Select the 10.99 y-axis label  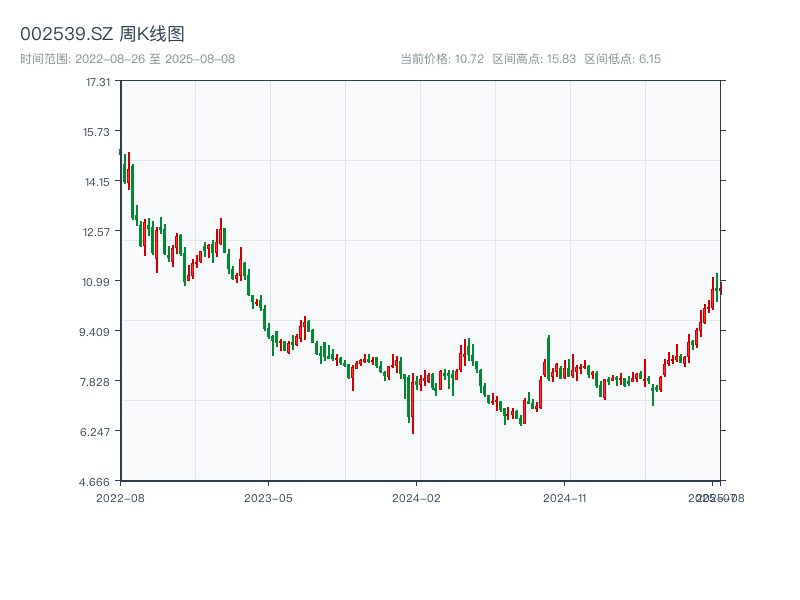point(98,282)
